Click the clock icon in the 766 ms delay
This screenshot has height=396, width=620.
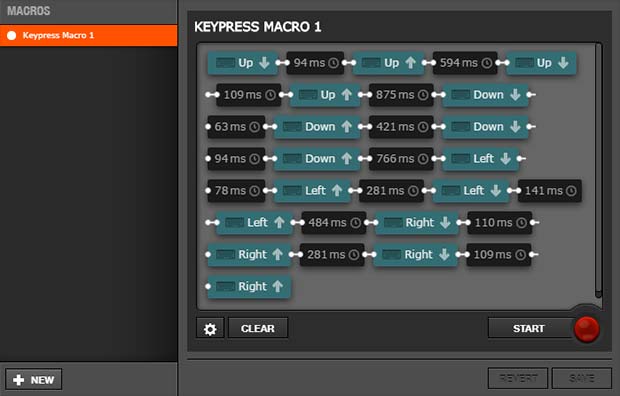(423, 159)
